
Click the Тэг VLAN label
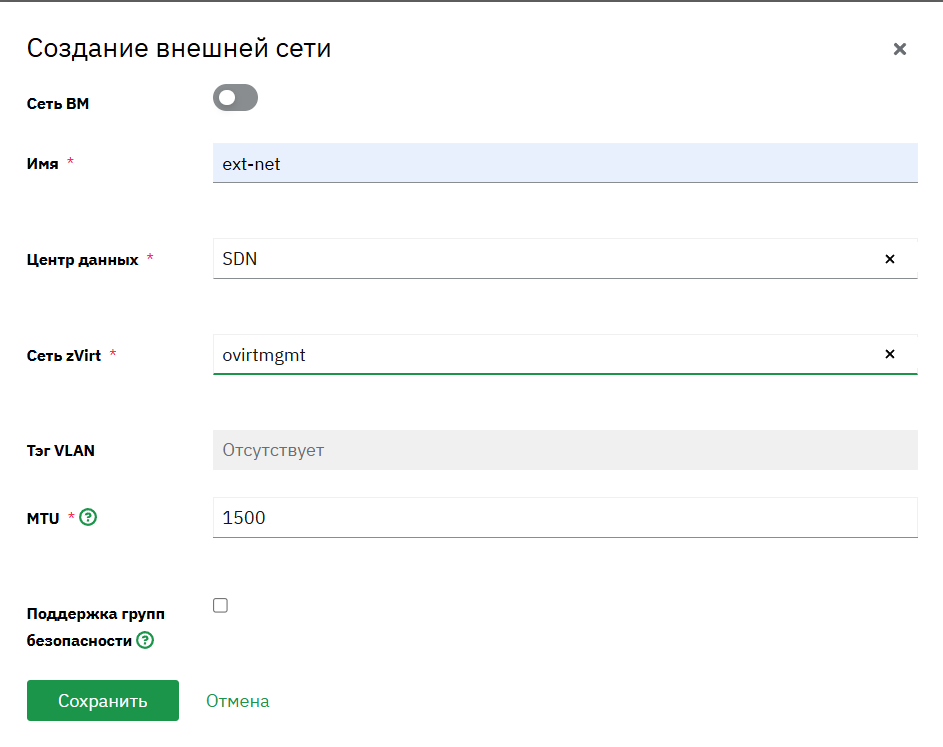[61, 450]
